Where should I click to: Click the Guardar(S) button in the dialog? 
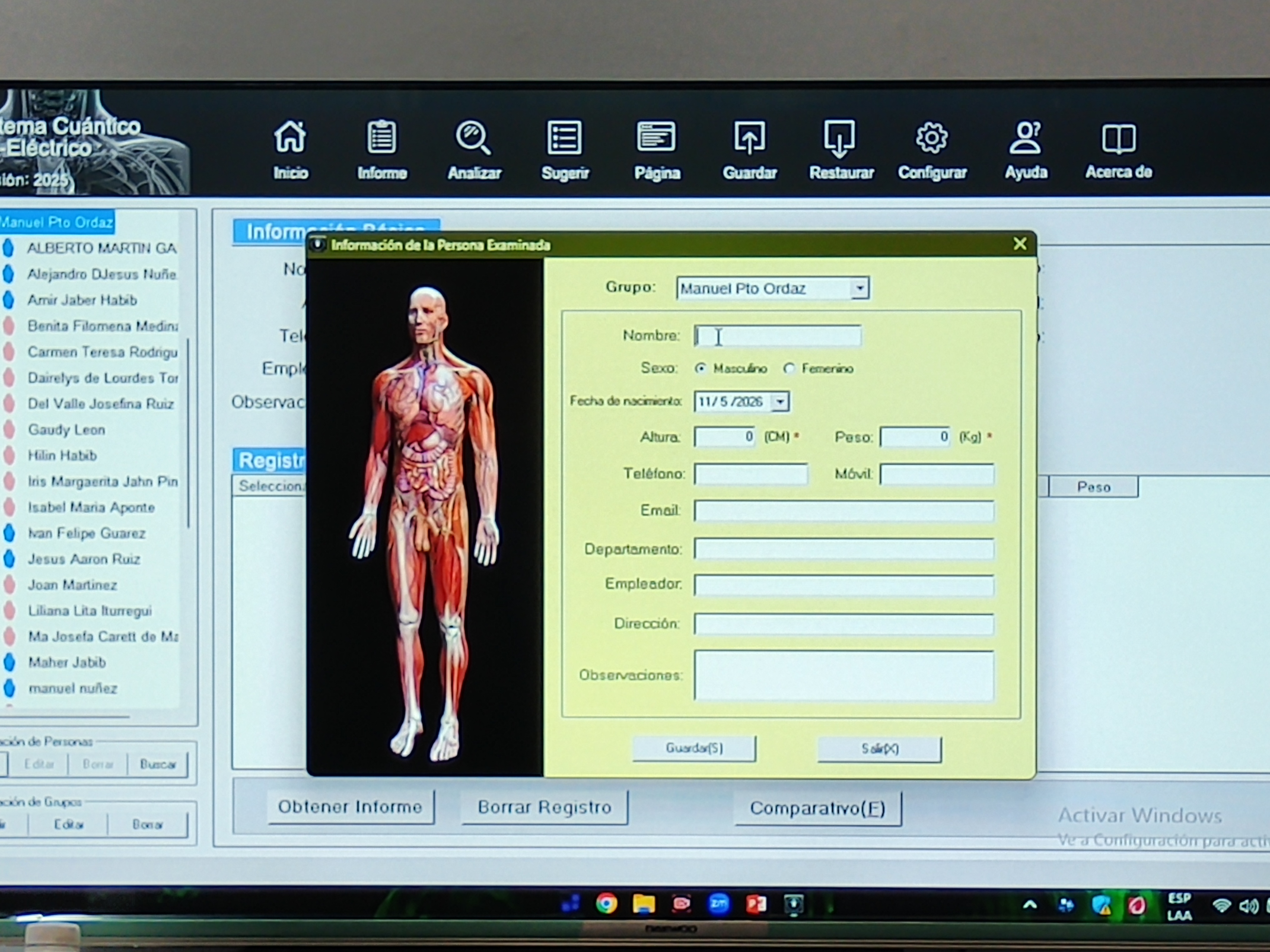pyautogui.click(x=694, y=749)
